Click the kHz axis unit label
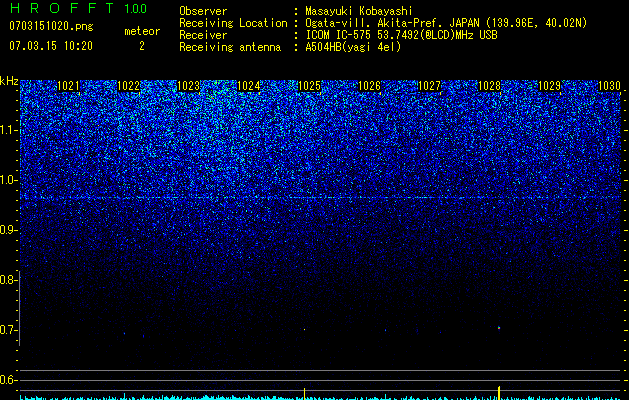 point(9,81)
